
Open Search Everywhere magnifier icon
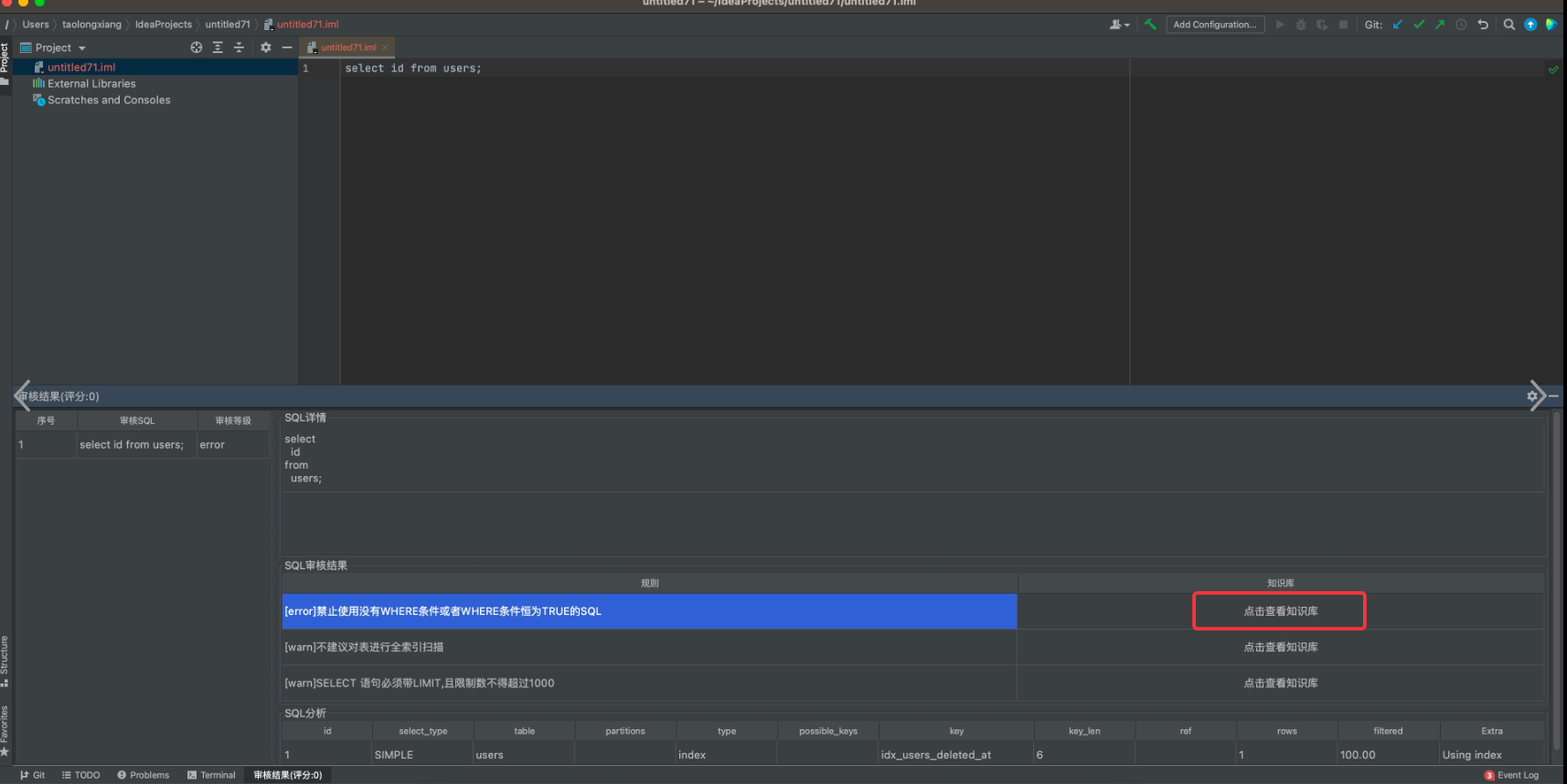1509,25
